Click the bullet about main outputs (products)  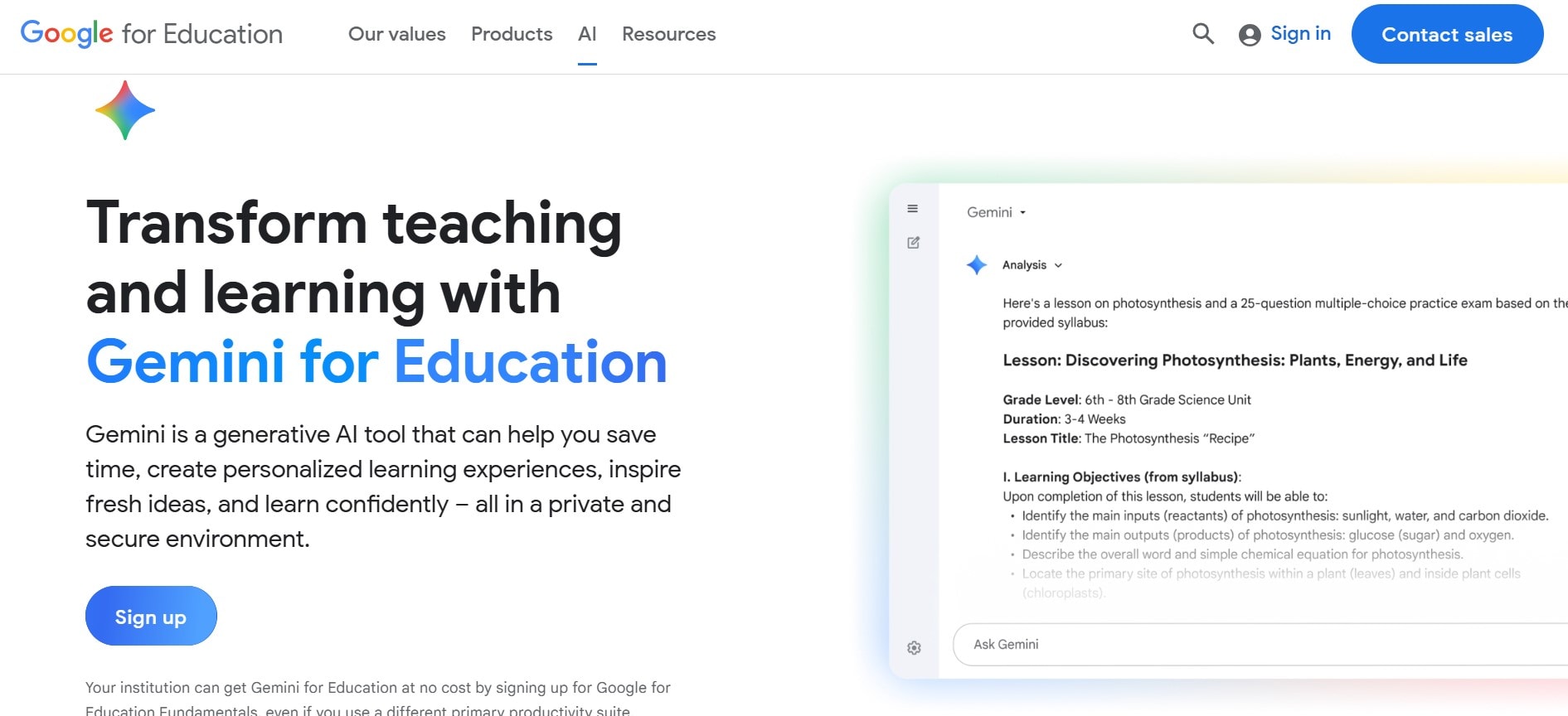click(x=1268, y=535)
